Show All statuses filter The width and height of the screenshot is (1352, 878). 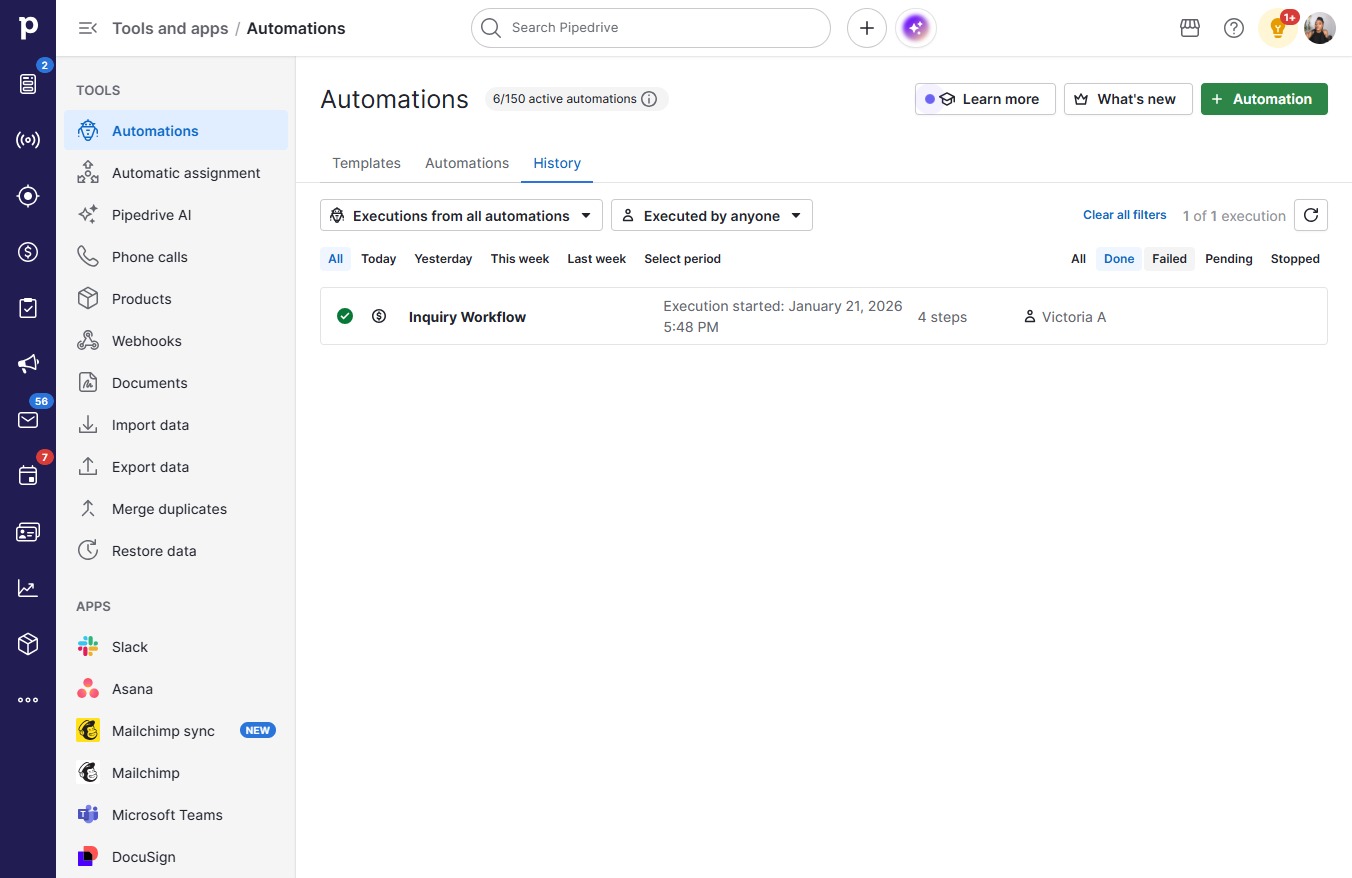[x=1078, y=259]
